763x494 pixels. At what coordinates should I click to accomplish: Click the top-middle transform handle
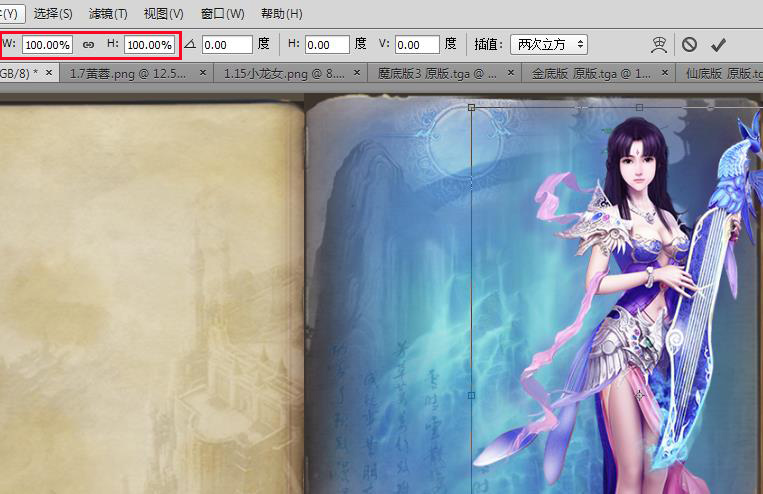[x=639, y=107]
